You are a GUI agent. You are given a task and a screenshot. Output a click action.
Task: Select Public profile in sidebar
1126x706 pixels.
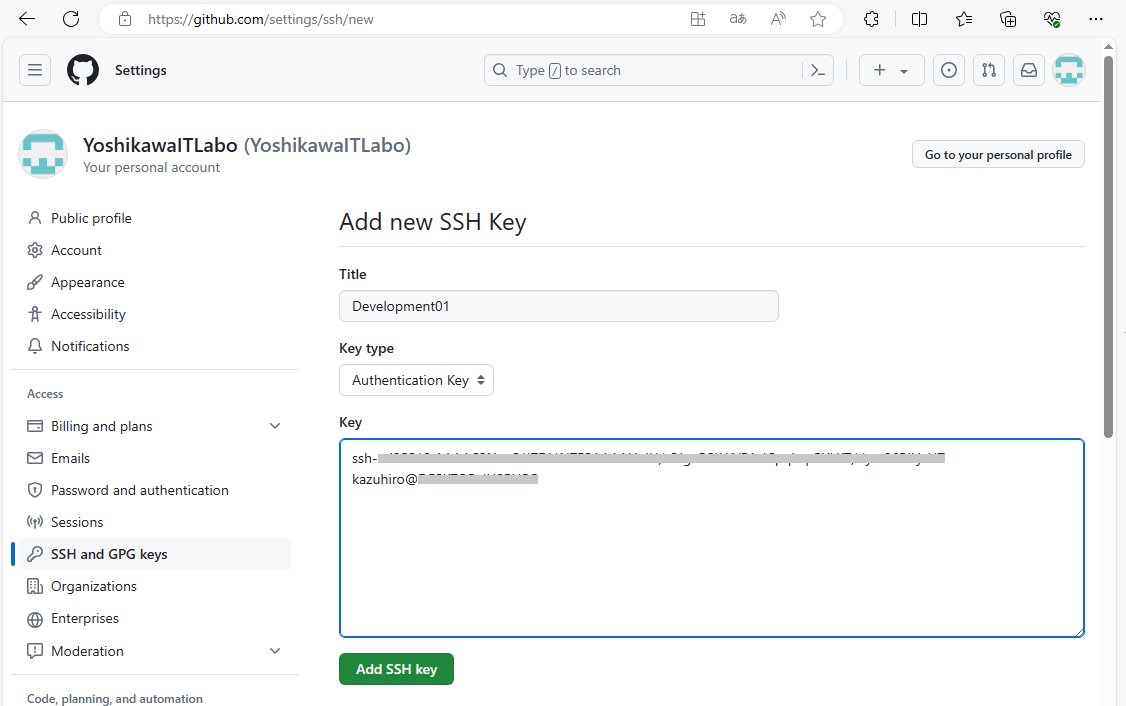[x=91, y=218]
